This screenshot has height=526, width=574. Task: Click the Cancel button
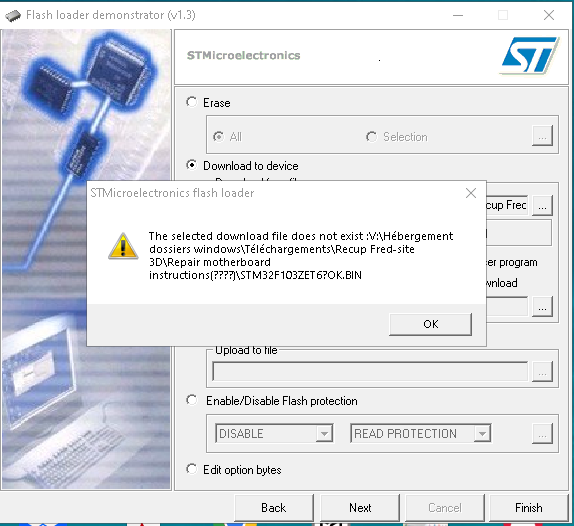coord(445,508)
